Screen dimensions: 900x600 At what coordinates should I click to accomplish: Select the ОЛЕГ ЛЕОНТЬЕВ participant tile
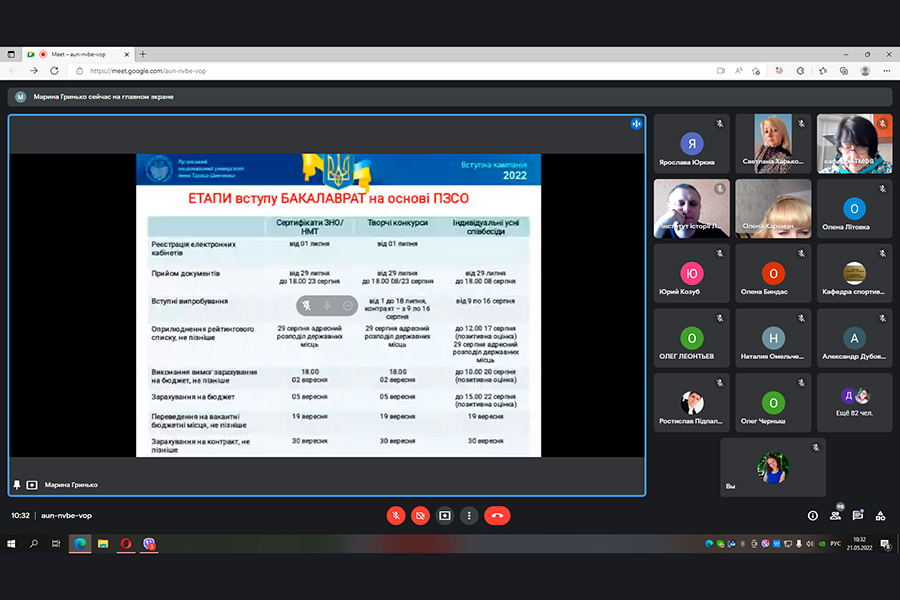tap(692, 338)
